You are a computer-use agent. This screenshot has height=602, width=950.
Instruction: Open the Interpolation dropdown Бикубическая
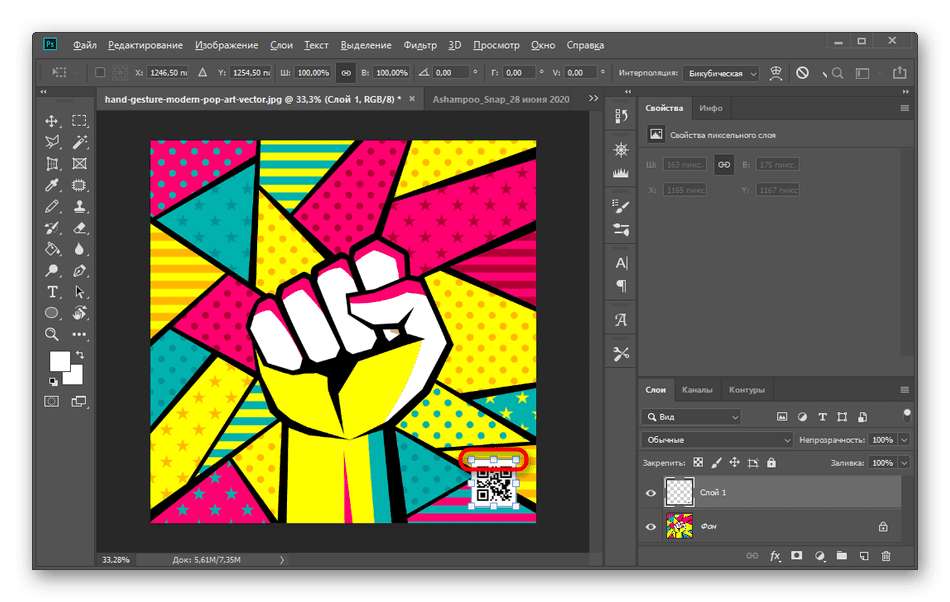pos(720,73)
